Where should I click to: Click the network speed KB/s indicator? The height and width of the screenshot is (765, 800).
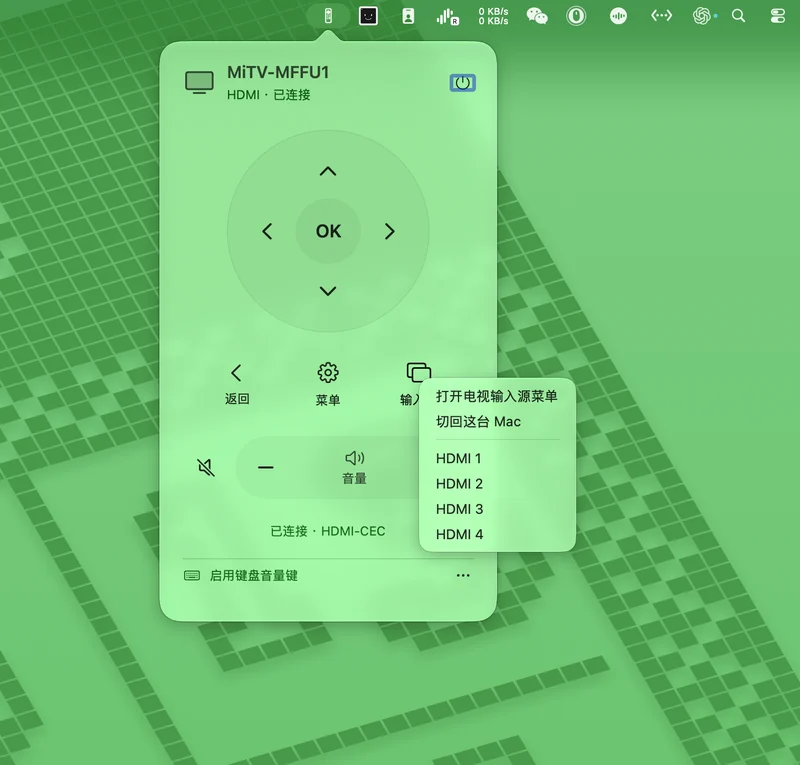pos(493,16)
